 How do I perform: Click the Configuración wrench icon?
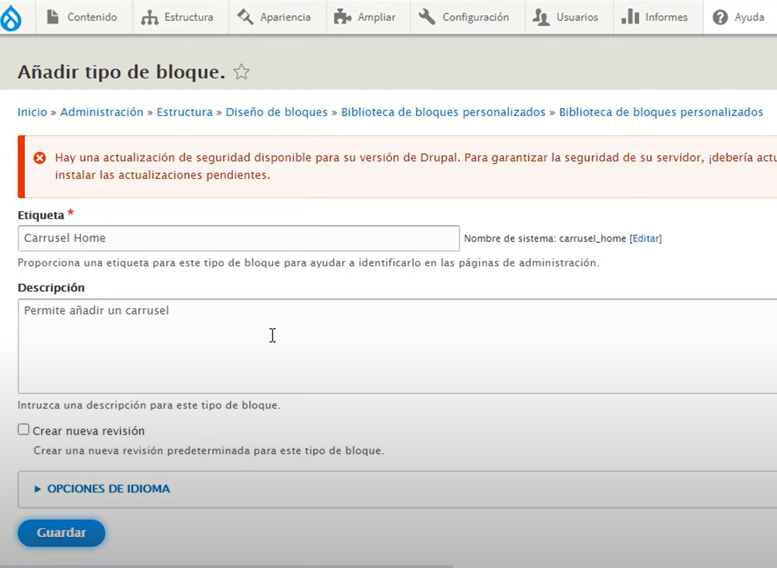[x=427, y=17]
